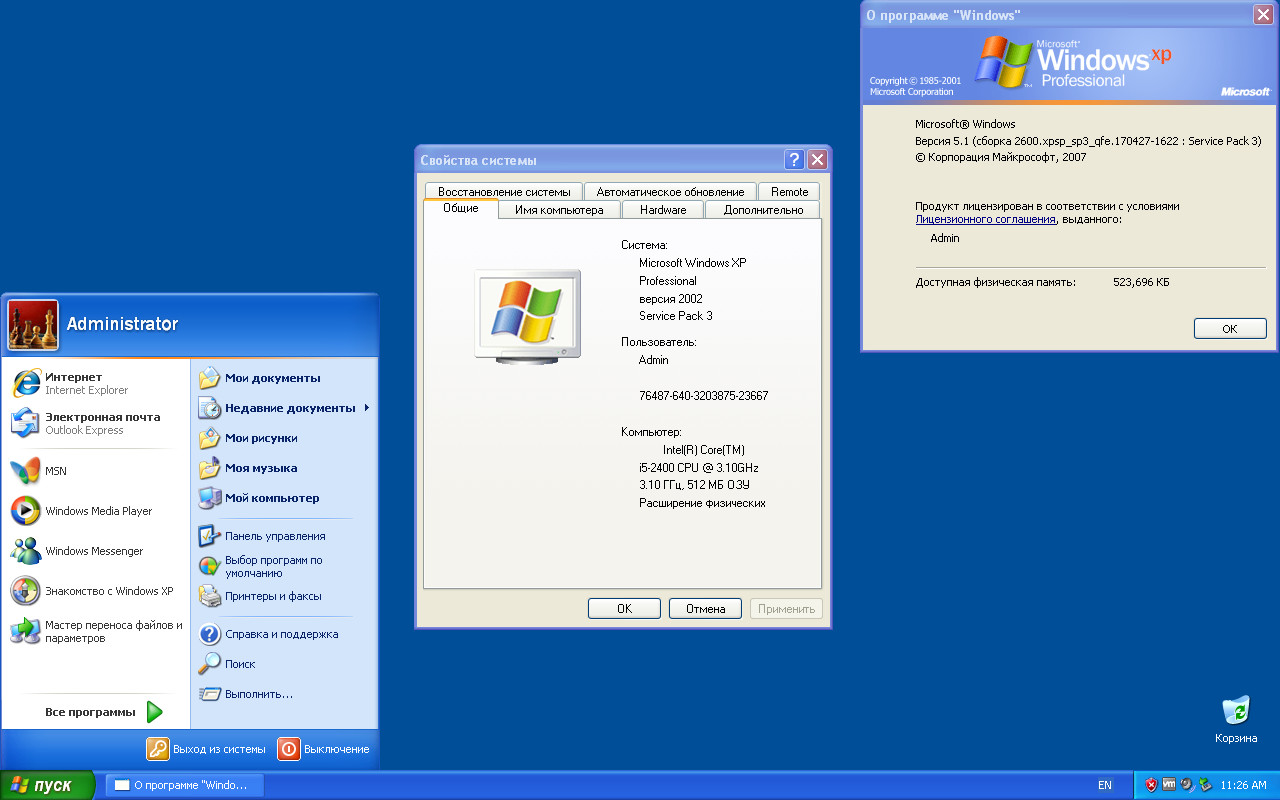Close the Свойства системы dialog
Image resolution: width=1280 pixels, height=800 pixels.
818,160
